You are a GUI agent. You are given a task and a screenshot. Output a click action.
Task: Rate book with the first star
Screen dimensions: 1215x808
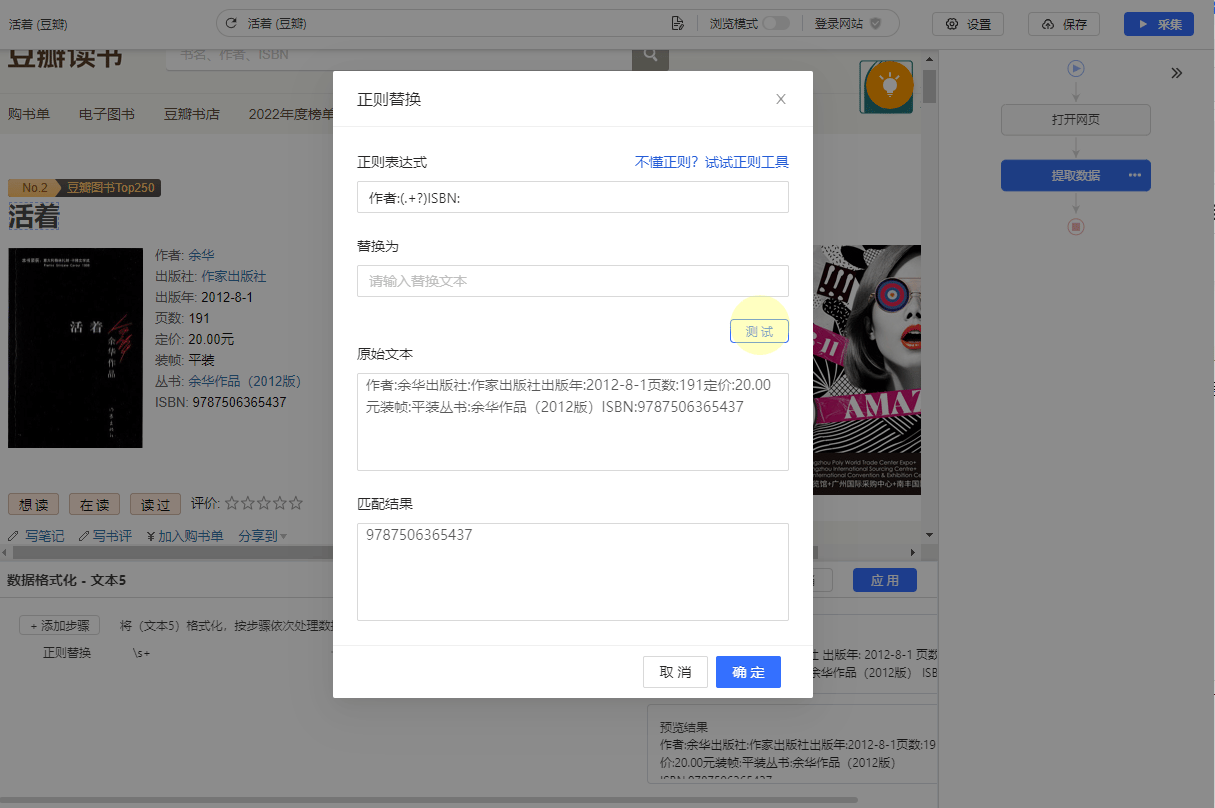tap(232, 503)
